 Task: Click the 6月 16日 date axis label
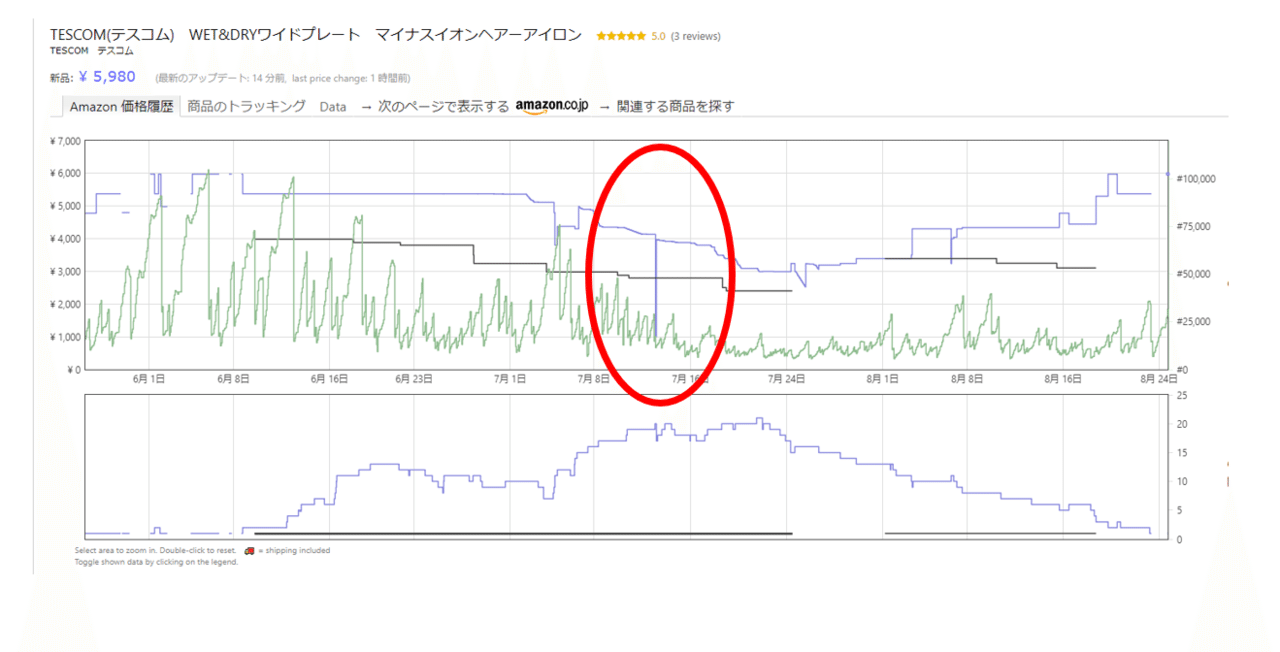point(329,379)
